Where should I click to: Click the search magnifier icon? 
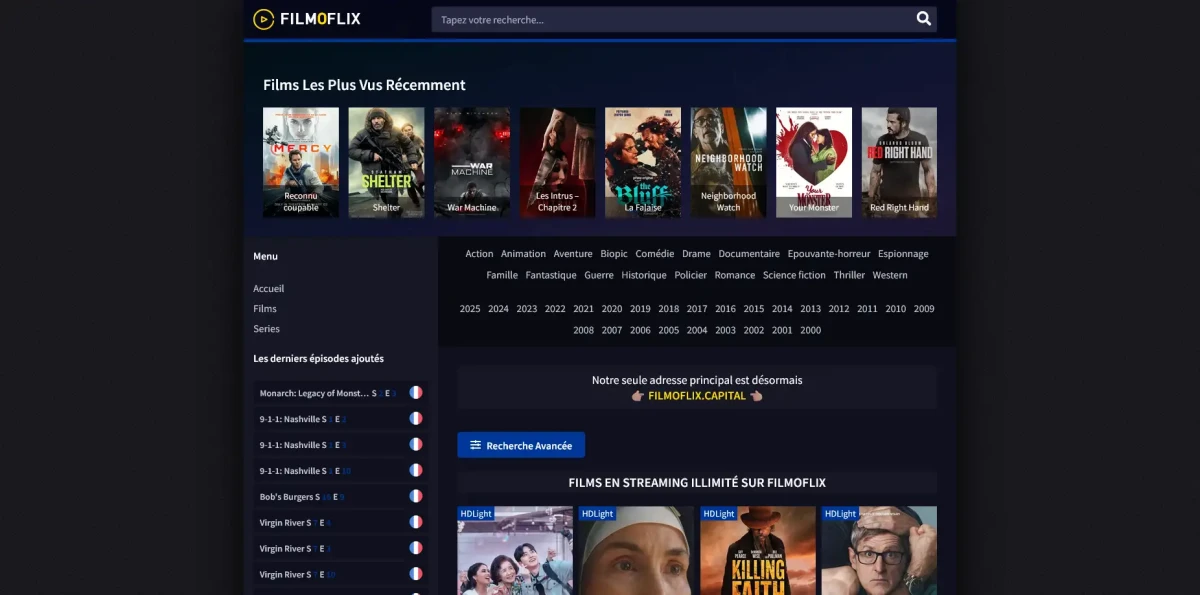923,19
